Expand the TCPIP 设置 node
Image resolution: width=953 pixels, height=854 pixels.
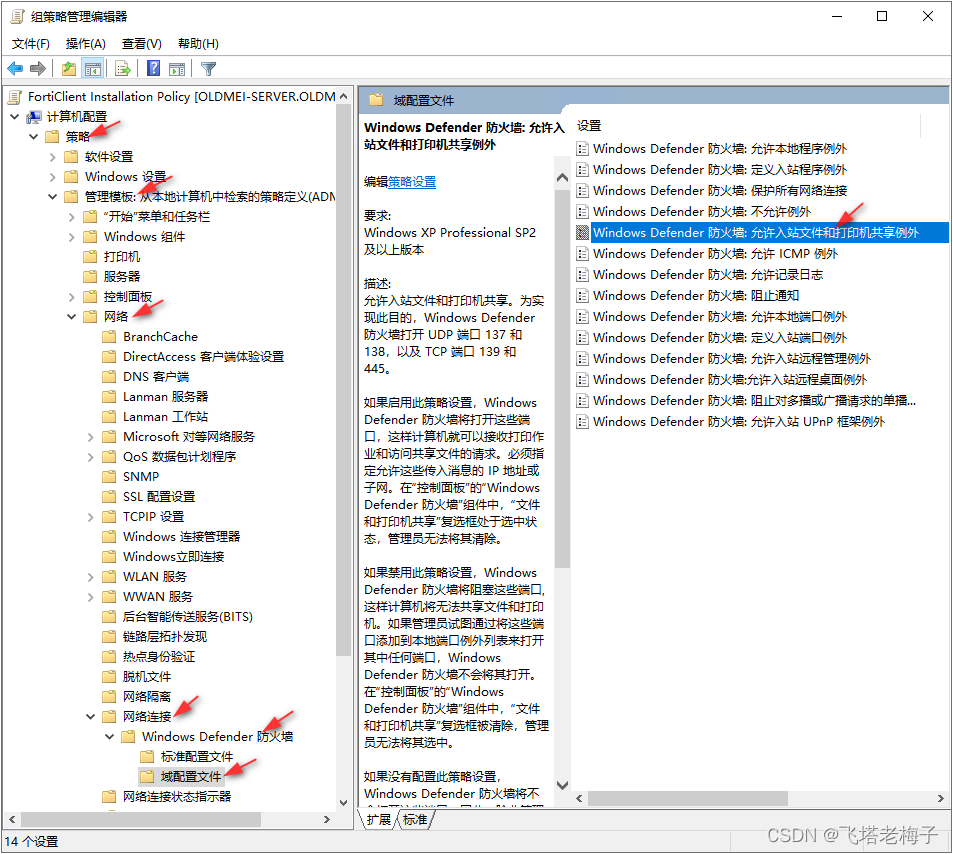[x=91, y=517]
